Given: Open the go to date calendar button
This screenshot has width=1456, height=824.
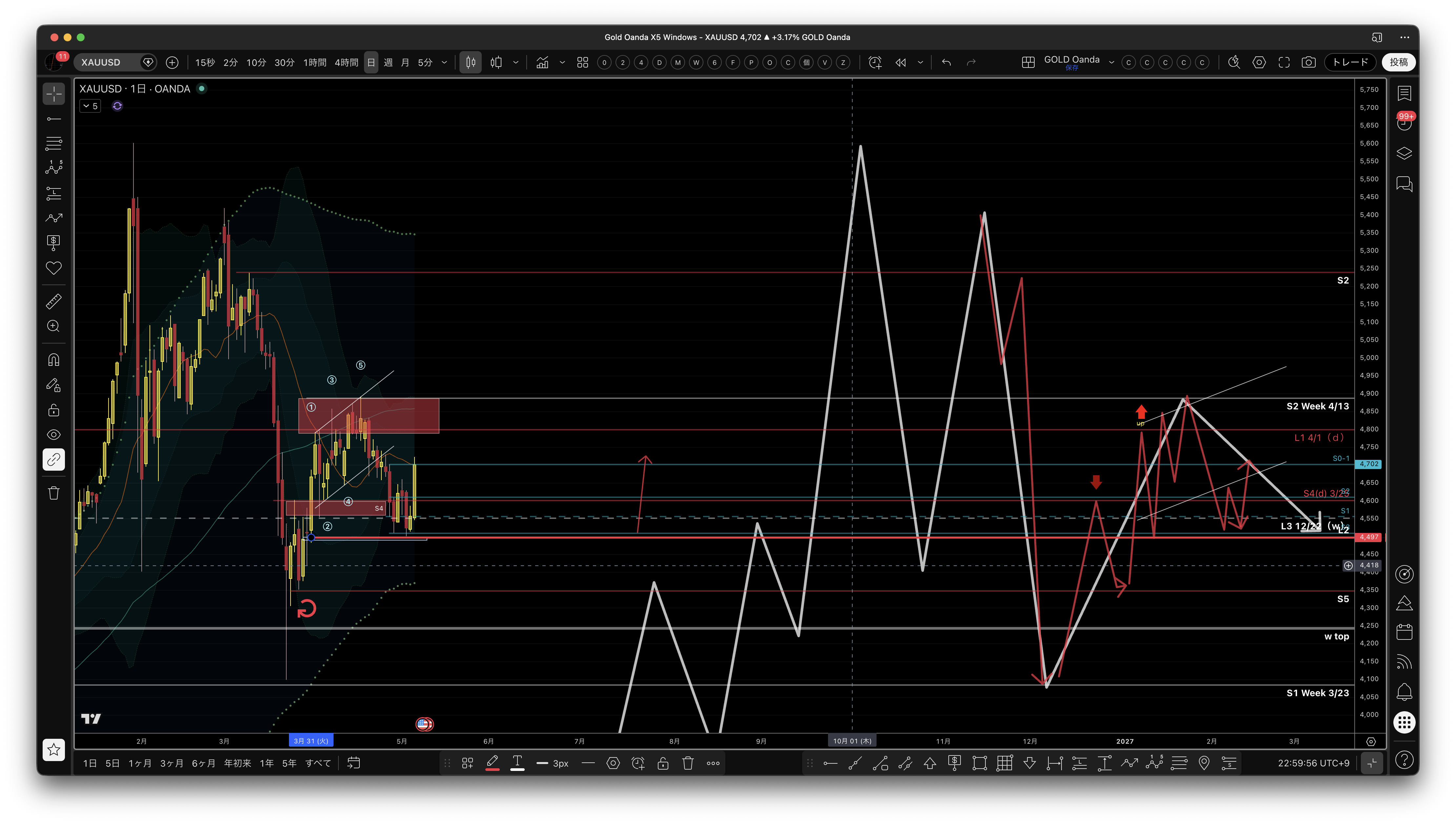Looking at the screenshot, I should click(x=353, y=763).
